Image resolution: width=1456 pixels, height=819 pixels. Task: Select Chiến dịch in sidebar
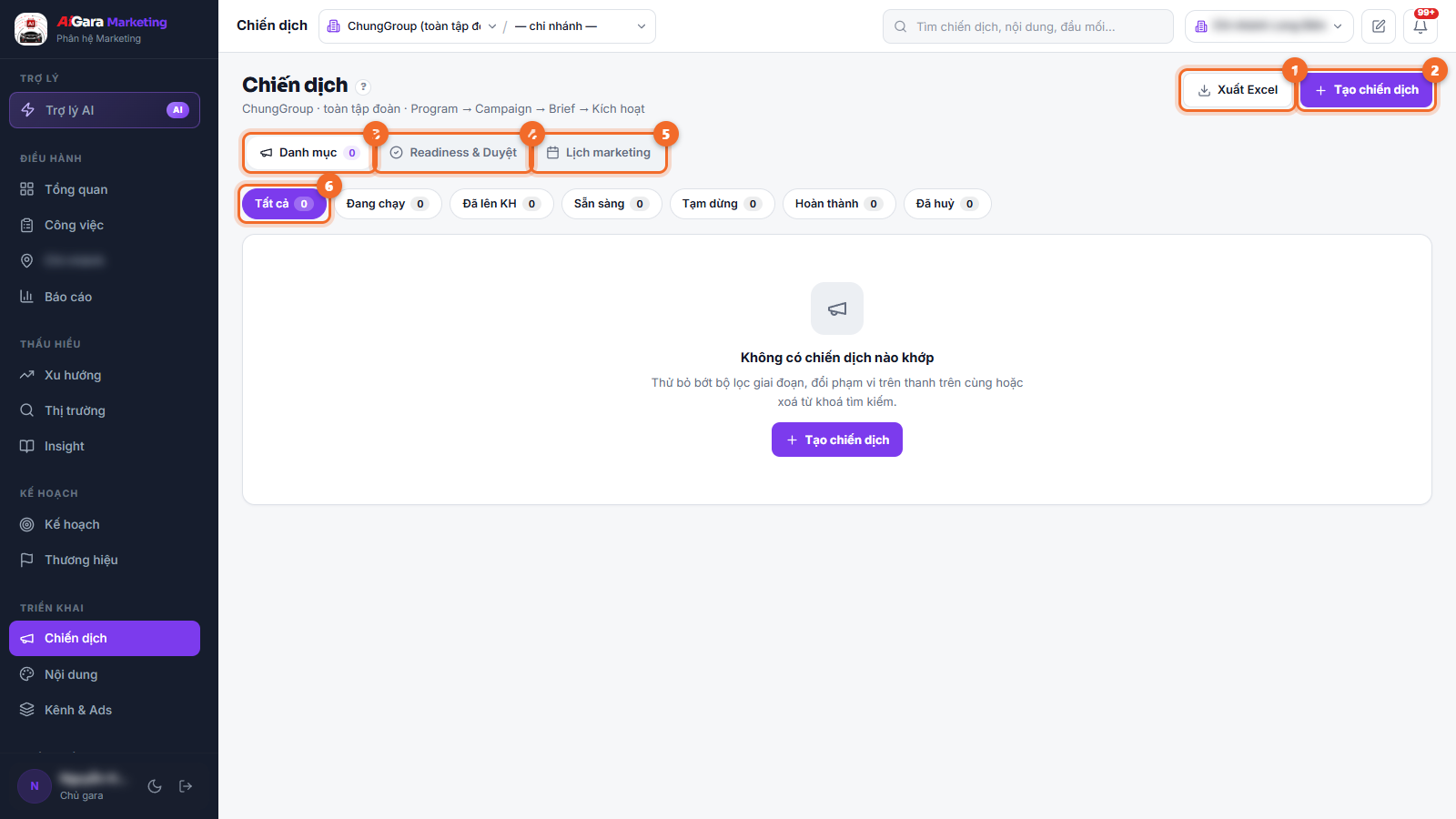(x=105, y=638)
